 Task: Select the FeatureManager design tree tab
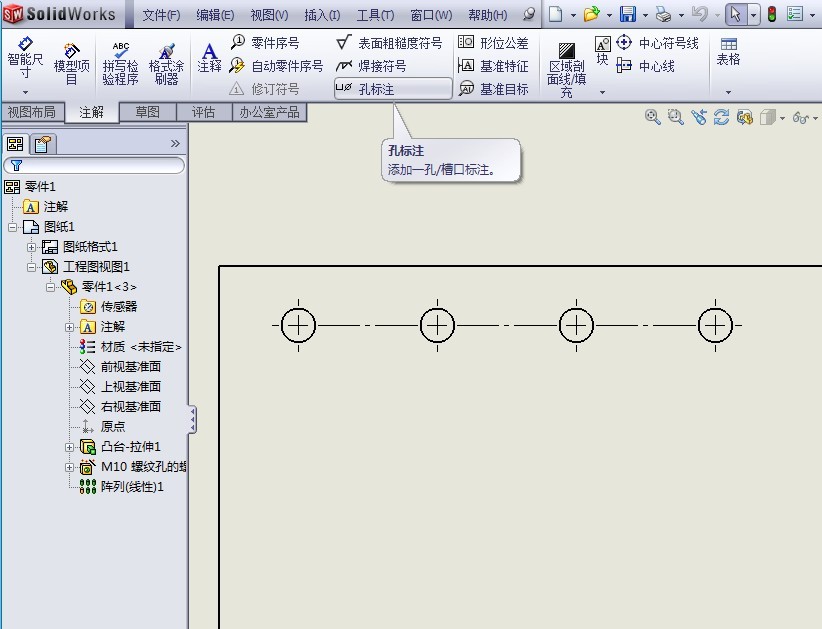[x=15, y=144]
